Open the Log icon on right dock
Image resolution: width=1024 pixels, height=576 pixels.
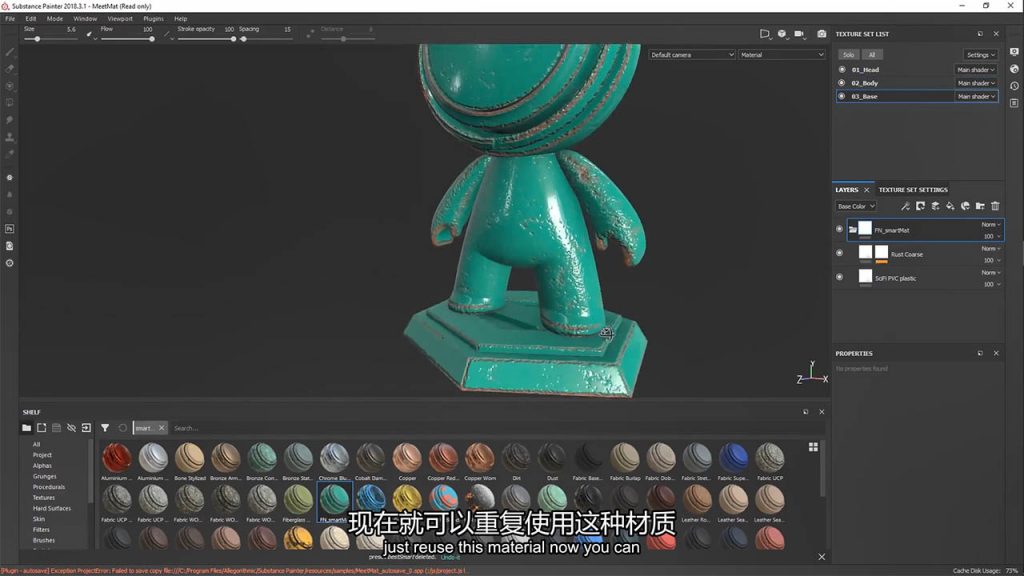[x=1014, y=103]
